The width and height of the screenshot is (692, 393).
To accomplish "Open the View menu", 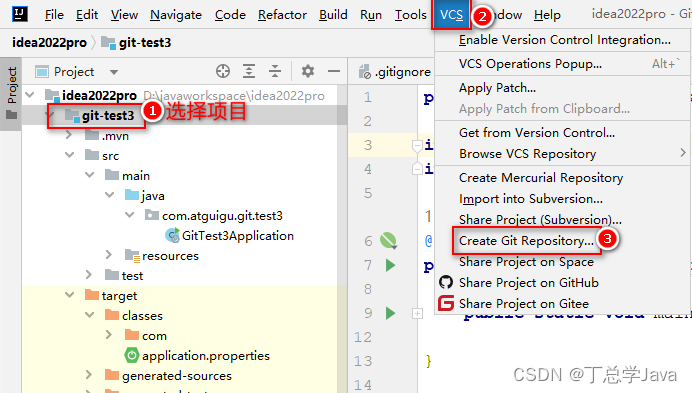I will (124, 15).
